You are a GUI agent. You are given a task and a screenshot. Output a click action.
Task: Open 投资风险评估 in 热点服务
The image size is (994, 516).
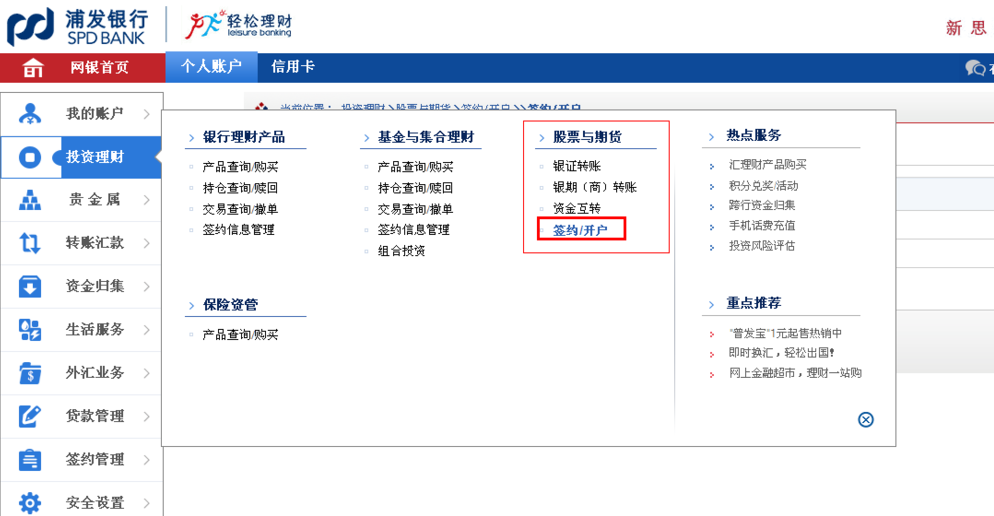(762, 246)
